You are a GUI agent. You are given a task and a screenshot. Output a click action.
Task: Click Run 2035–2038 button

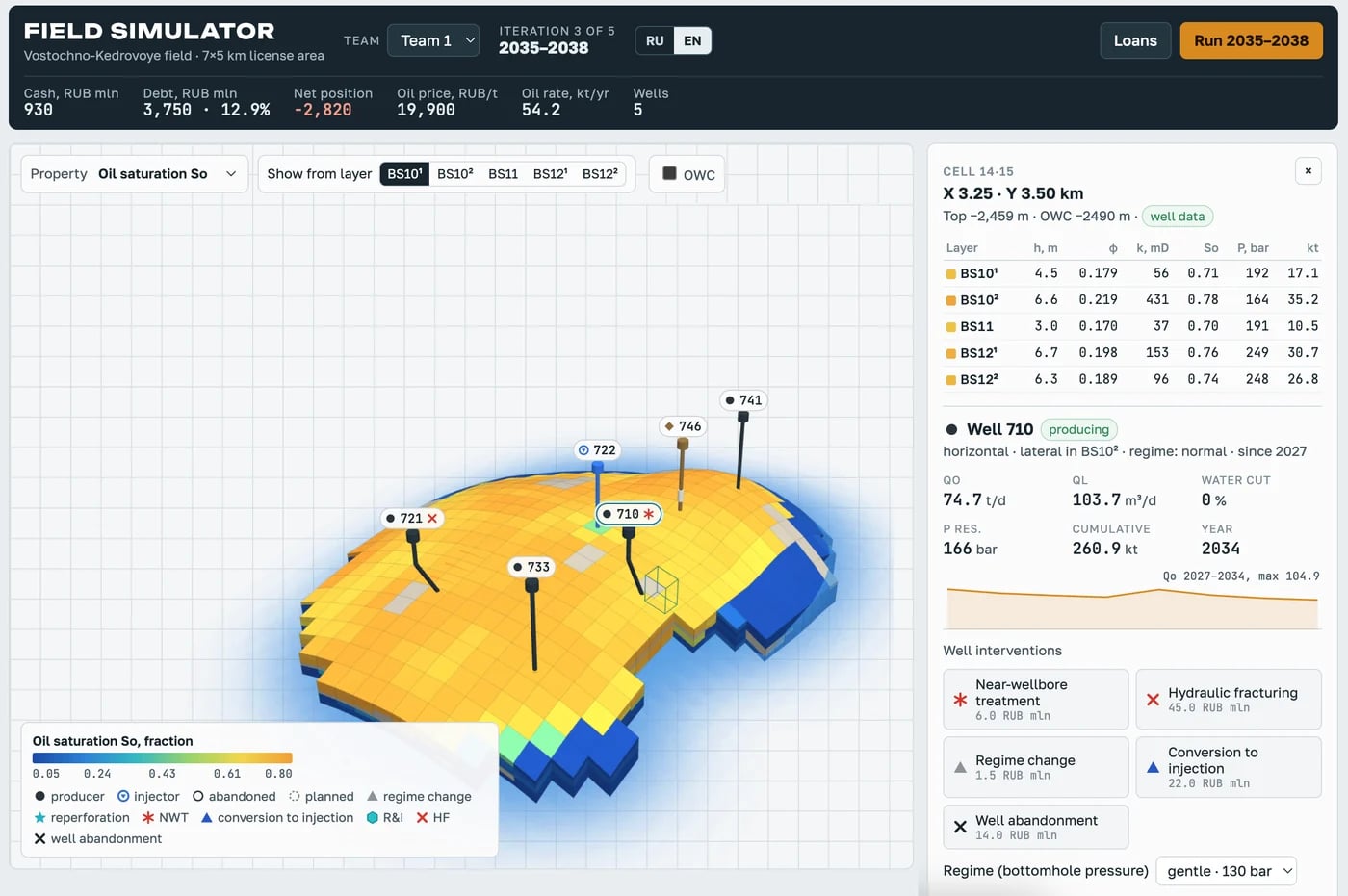1251,40
